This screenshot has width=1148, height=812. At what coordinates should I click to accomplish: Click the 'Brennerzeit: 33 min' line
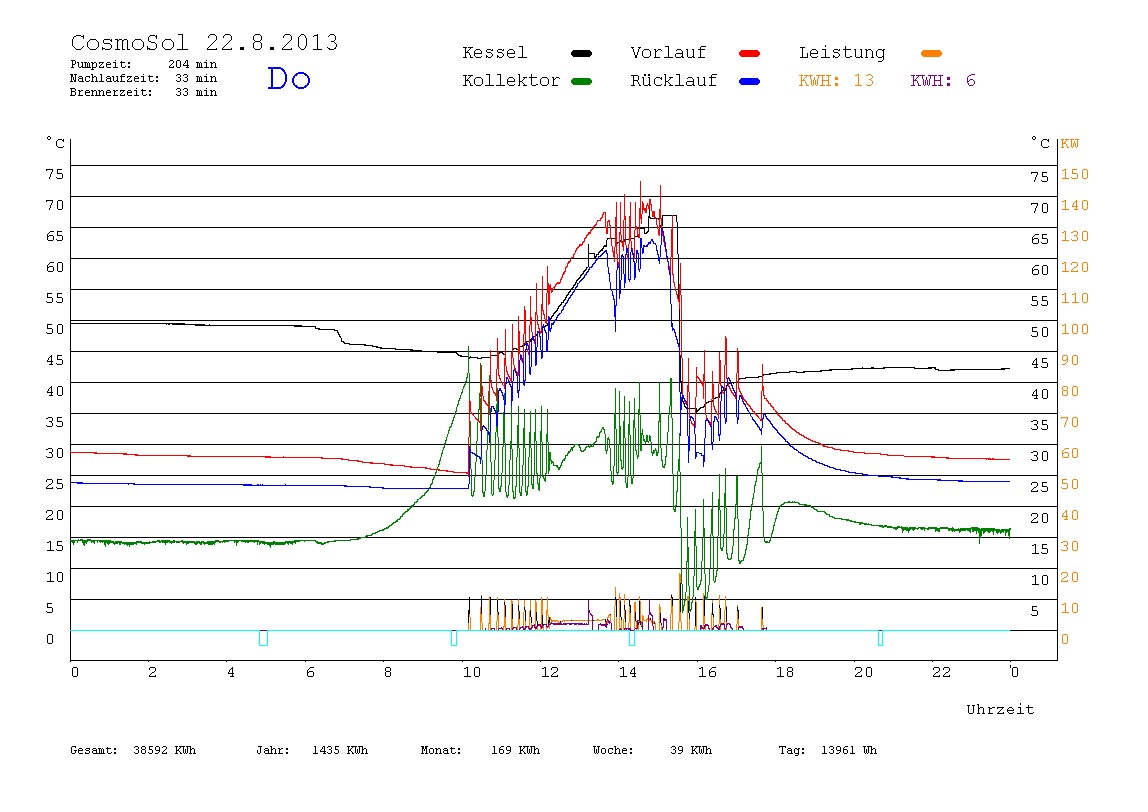(144, 92)
